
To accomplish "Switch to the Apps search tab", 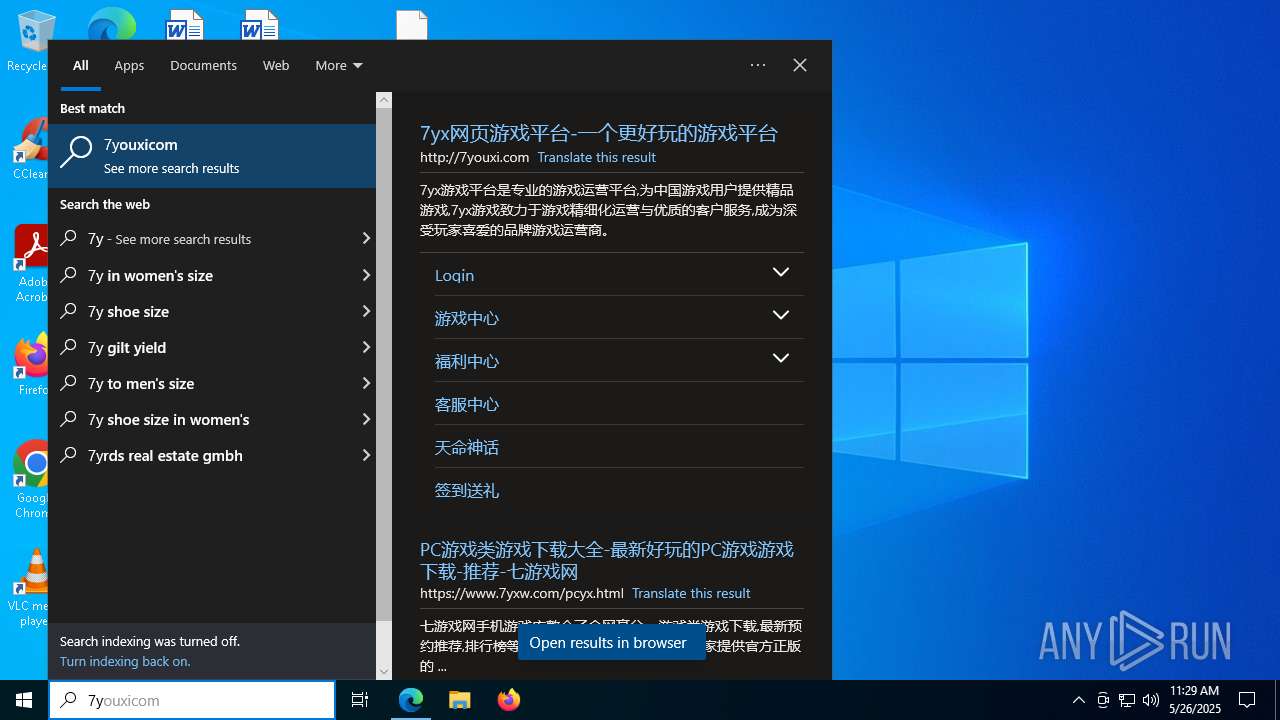I will (x=129, y=65).
